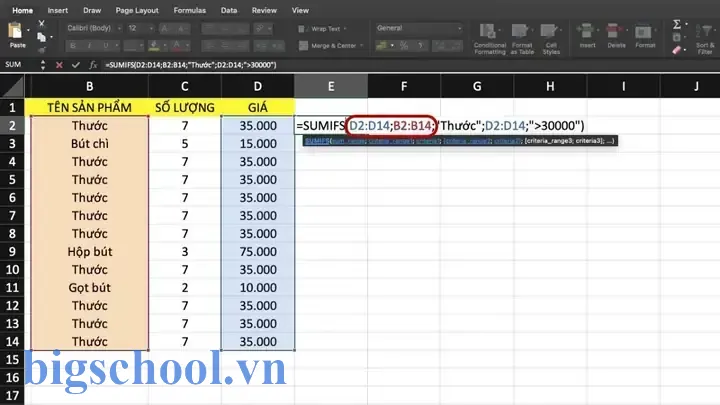Open Format as Table
The width and height of the screenshot is (720, 405).
coord(522,39)
